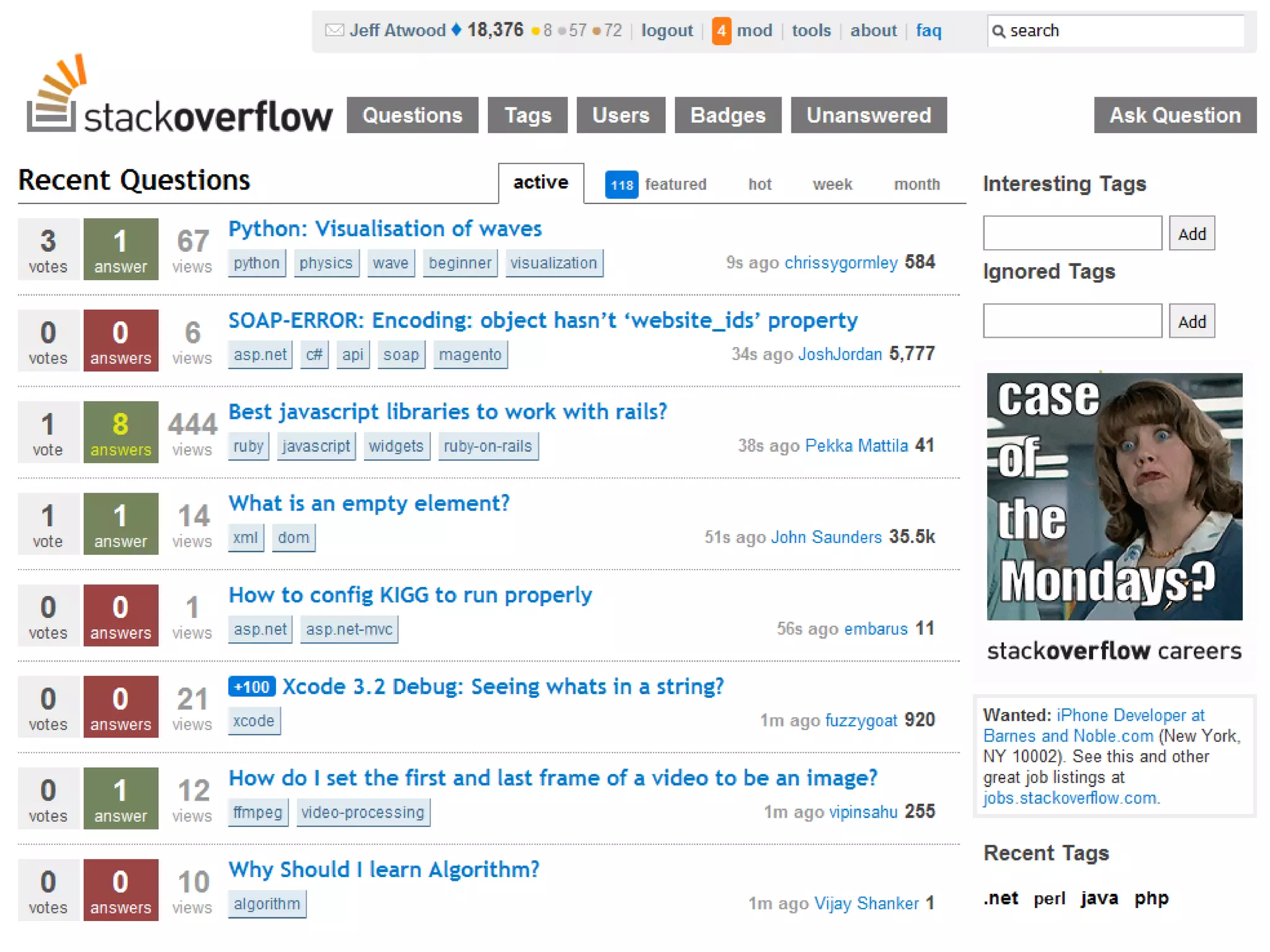Click the +100 bounty badge
The width and height of the screenshot is (1270, 952).
pos(252,687)
